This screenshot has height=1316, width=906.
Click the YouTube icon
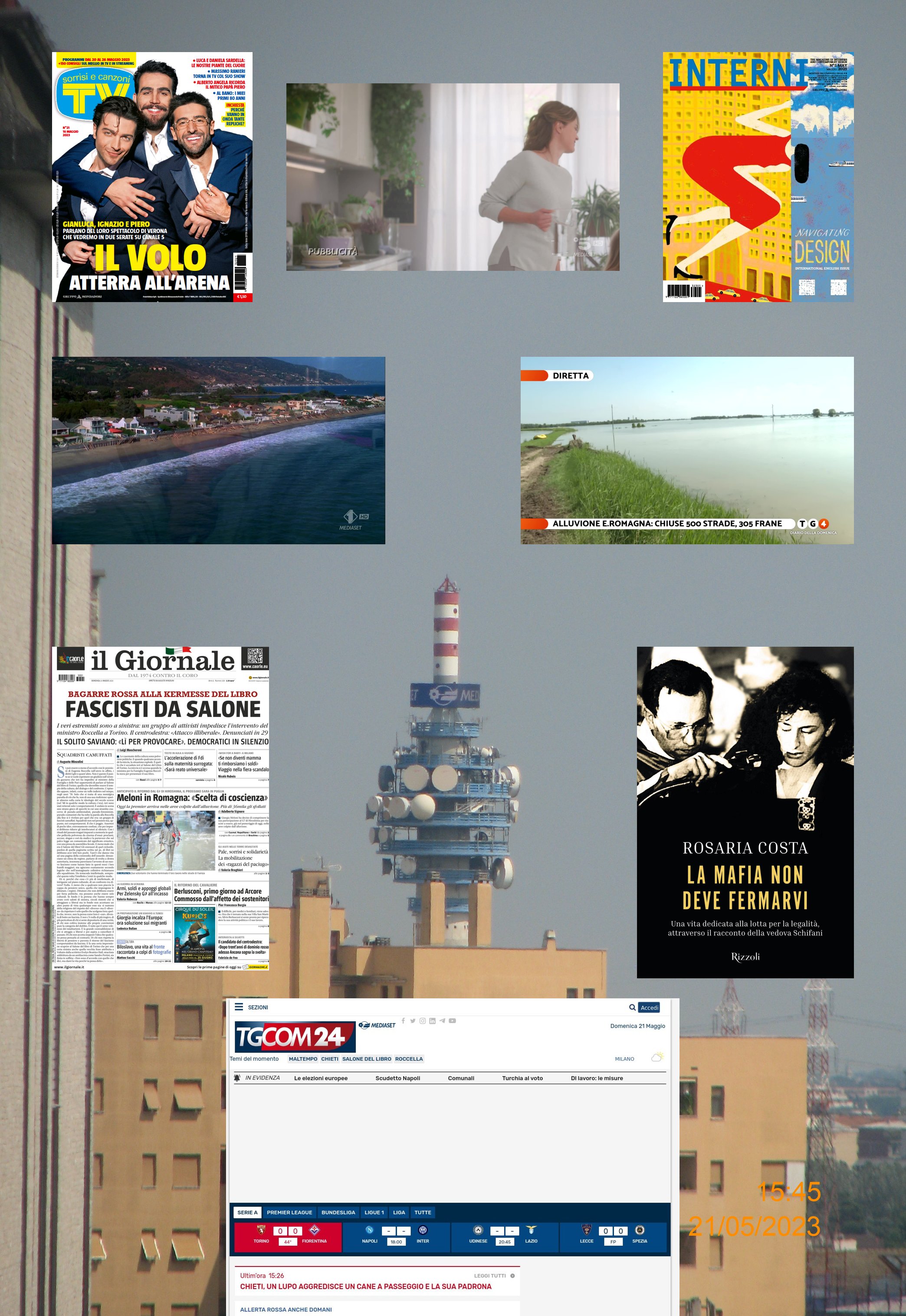point(452,1021)
